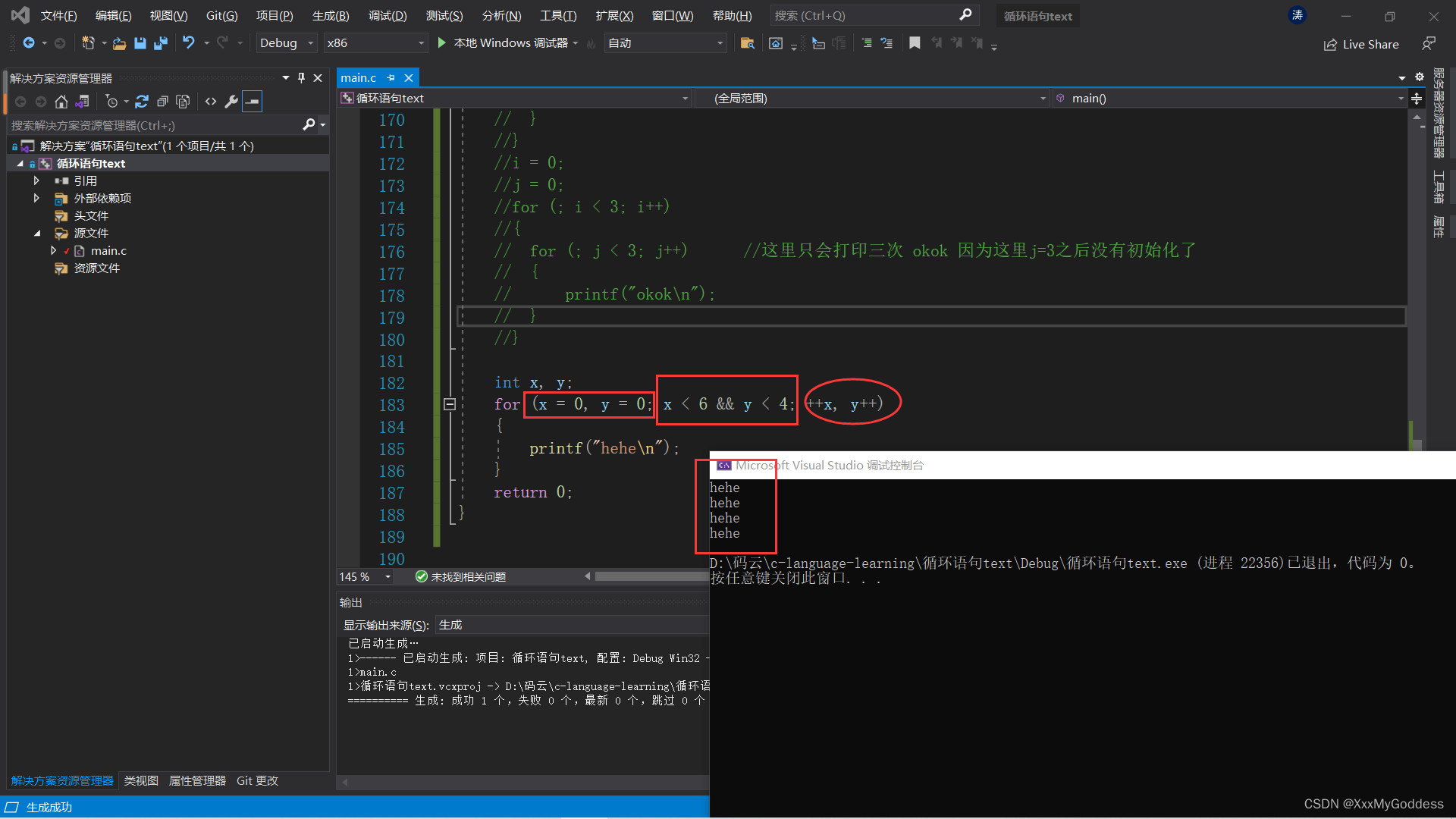Image resolution: width=1456 pixels, height=819 pixels.
Task: Click the editor split window icon
Action: (1417, 98)
